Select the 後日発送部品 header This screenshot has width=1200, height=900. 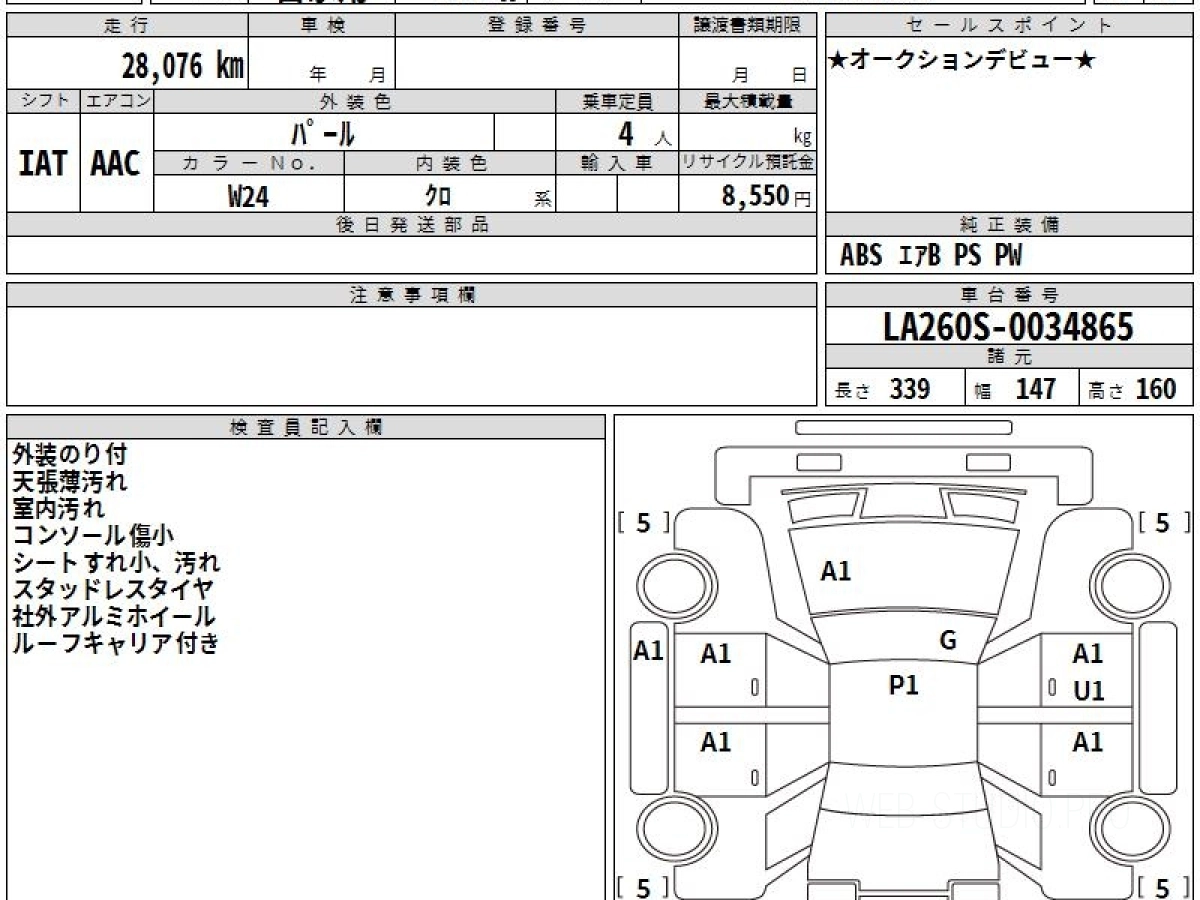(x=411, y=225)
